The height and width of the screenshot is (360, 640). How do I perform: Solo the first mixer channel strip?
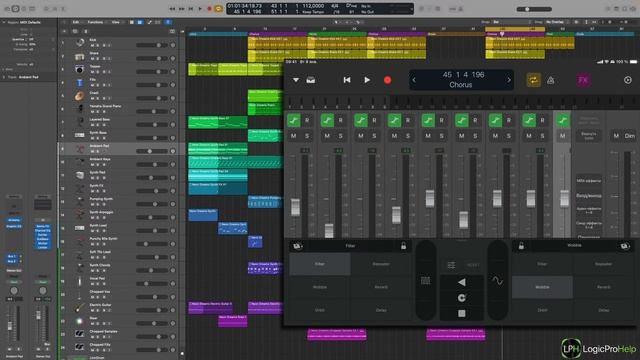(x=307, y=136)
